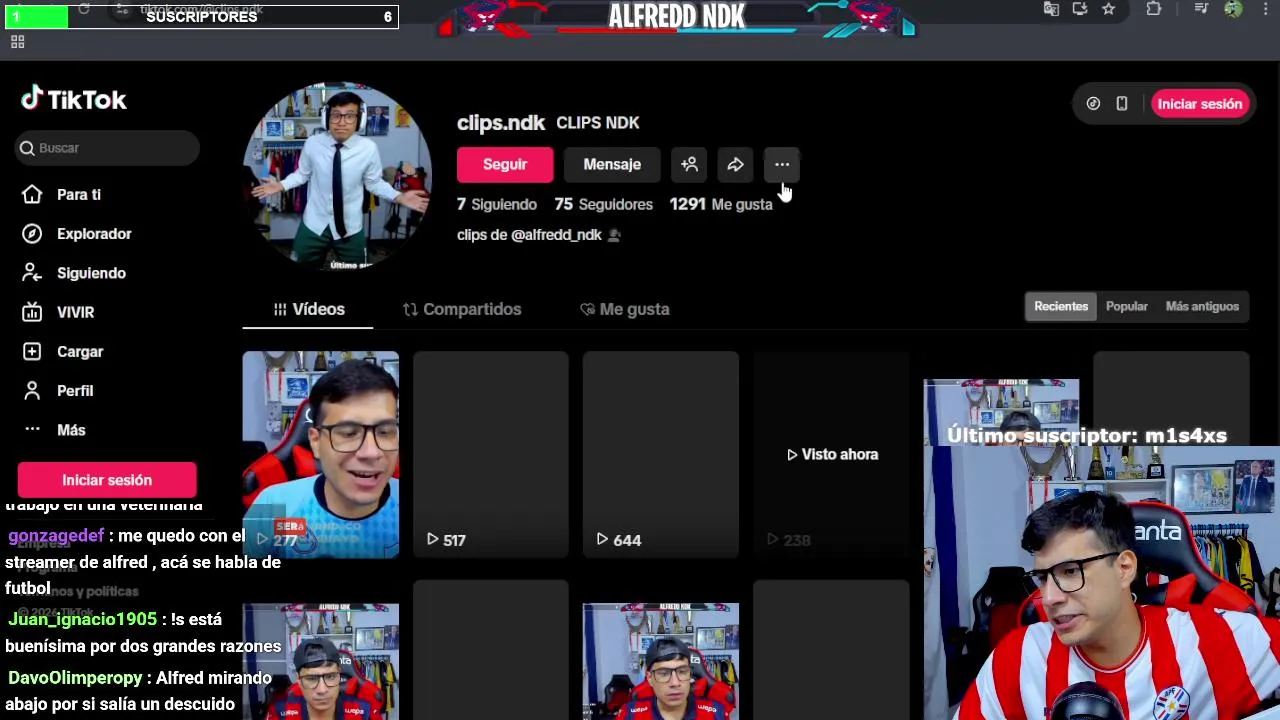Open the 7 Siguiendo list
Image resolution: width=1280 pixels, height=720 pixels.
pos(497,204)
